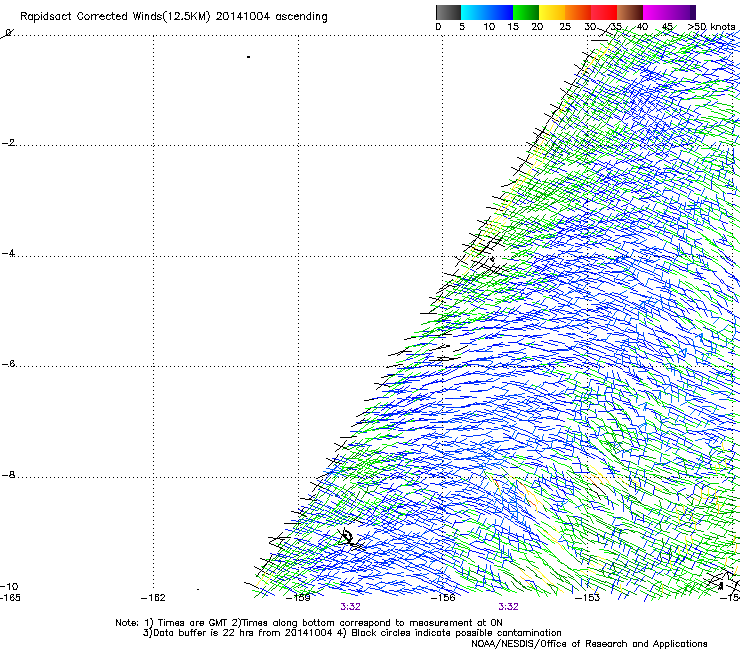Viewport: 740px width, 650px height.
Task: Click the "Black circles indicate possible contamination" note
Action: 456,633
